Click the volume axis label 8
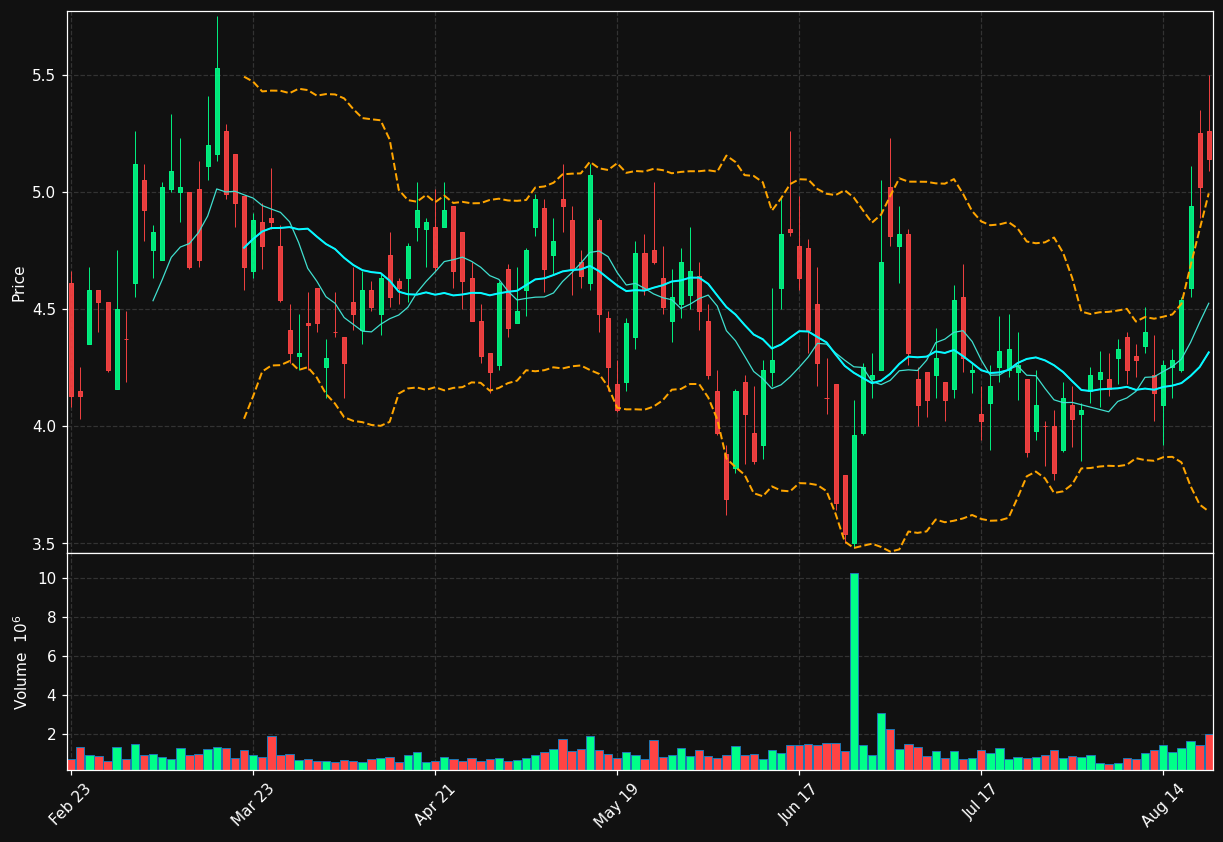 [53, 618]
